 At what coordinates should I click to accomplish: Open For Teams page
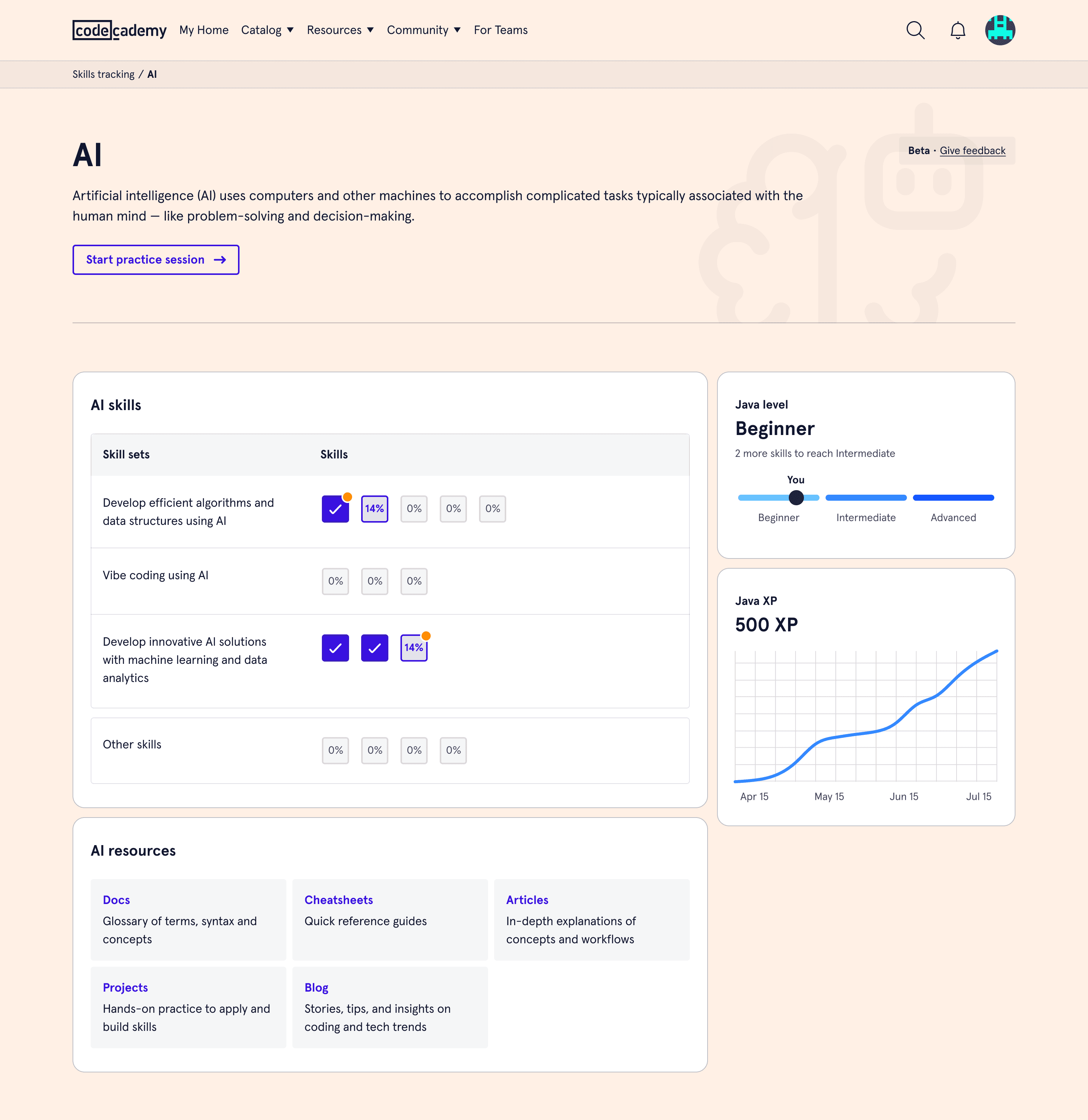click(501, 30)
